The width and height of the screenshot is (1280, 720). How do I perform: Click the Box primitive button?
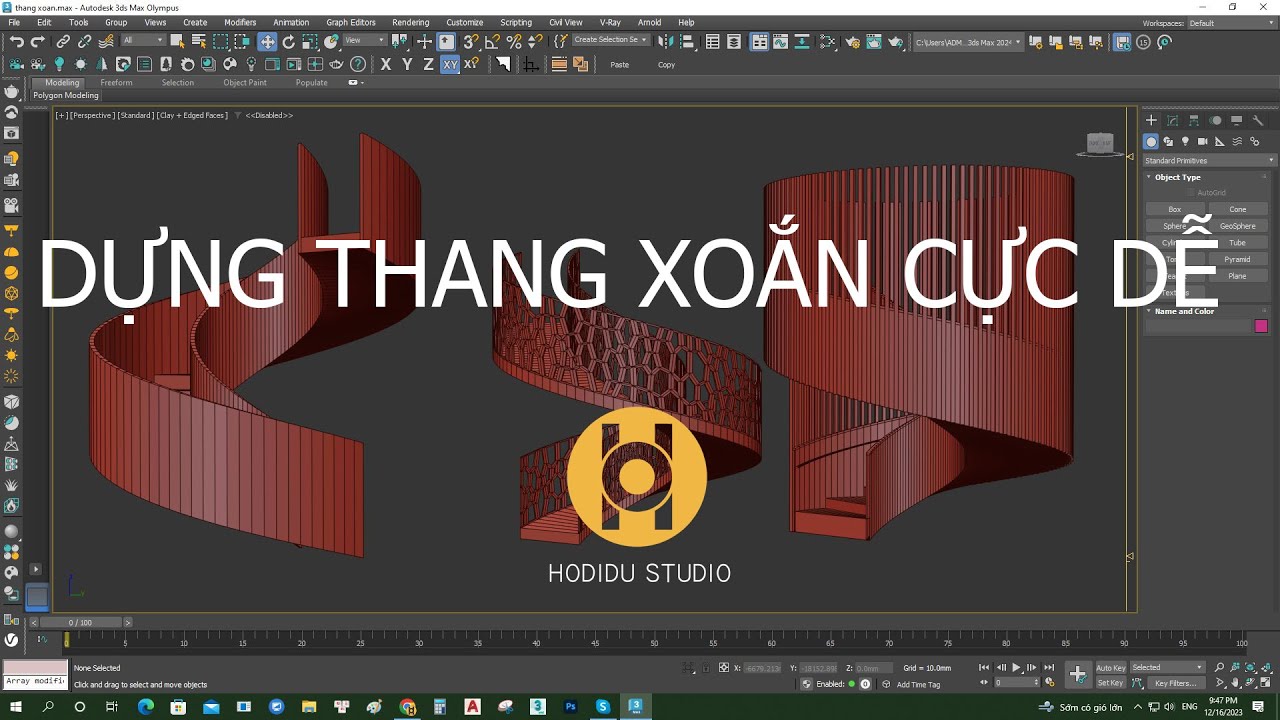tap(1175, 209)
